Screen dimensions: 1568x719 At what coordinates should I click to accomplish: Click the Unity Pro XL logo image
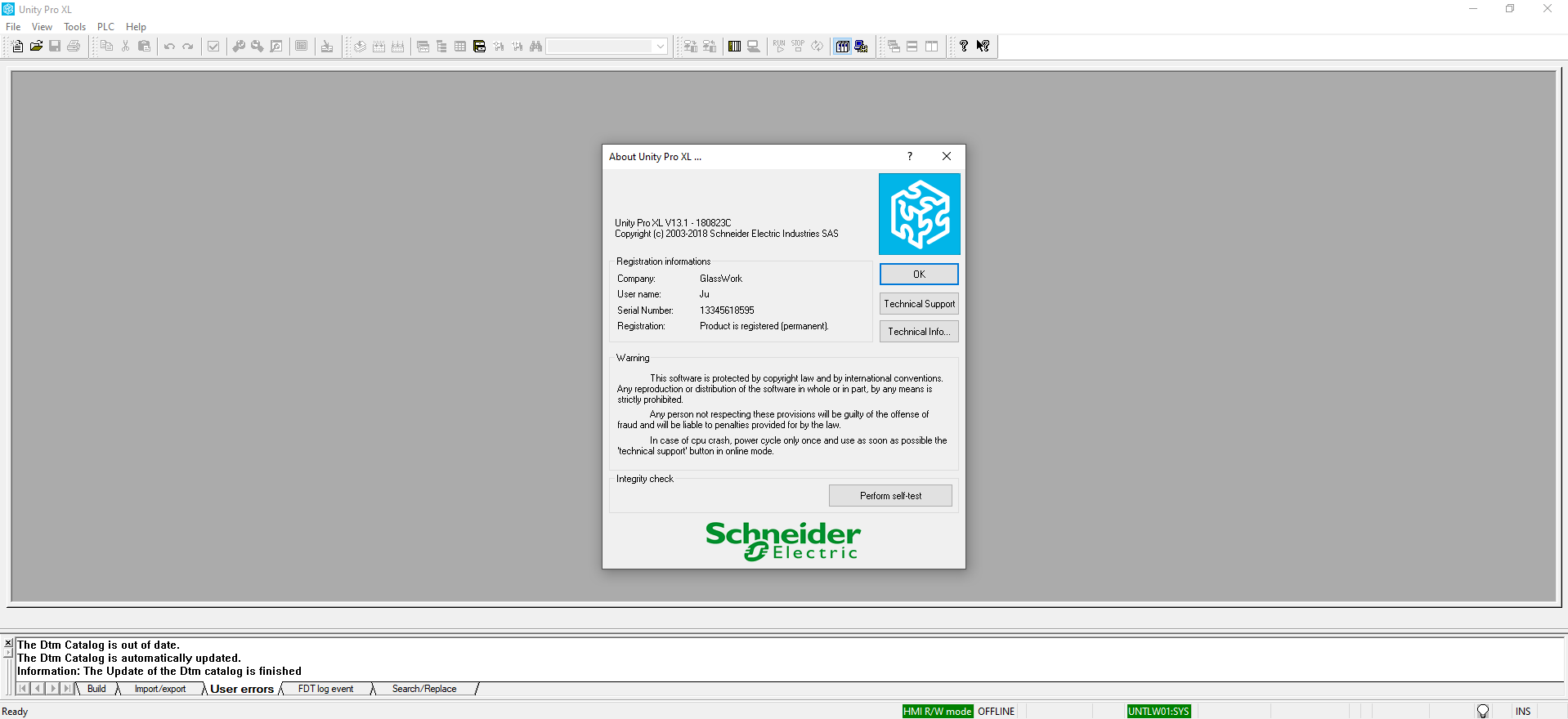[x=919, y=214]
